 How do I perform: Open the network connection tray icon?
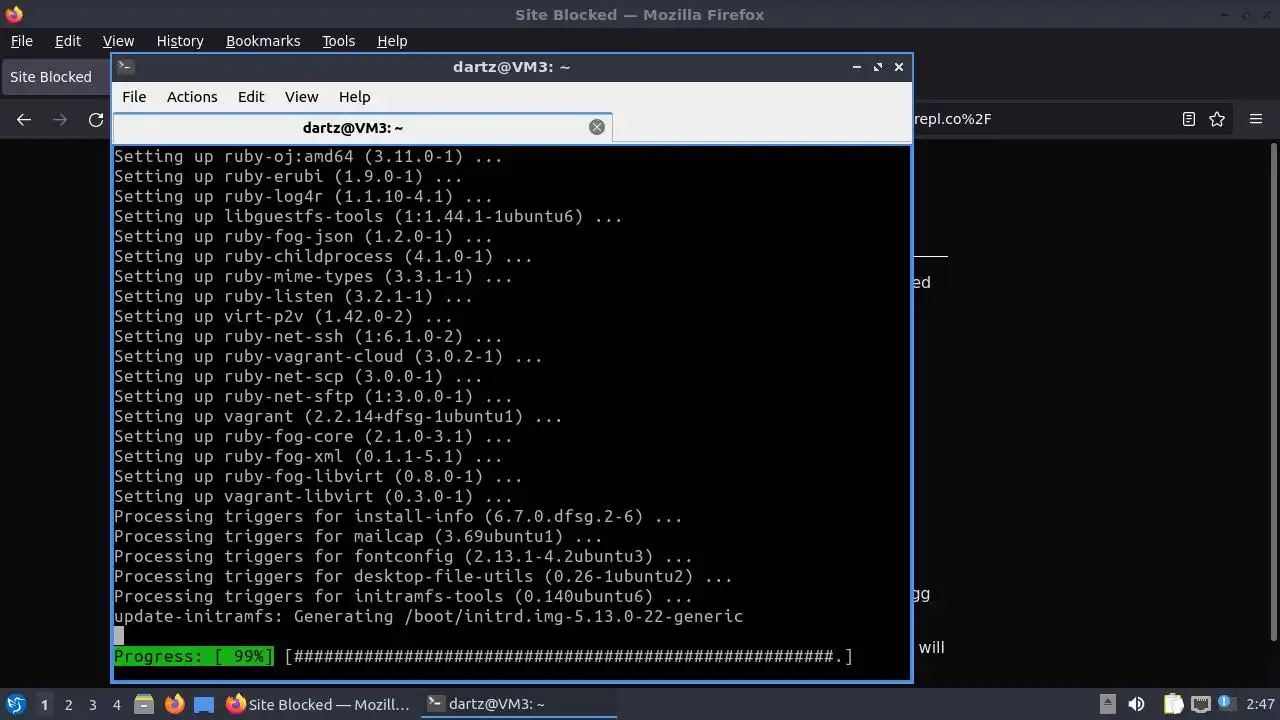1201,704
